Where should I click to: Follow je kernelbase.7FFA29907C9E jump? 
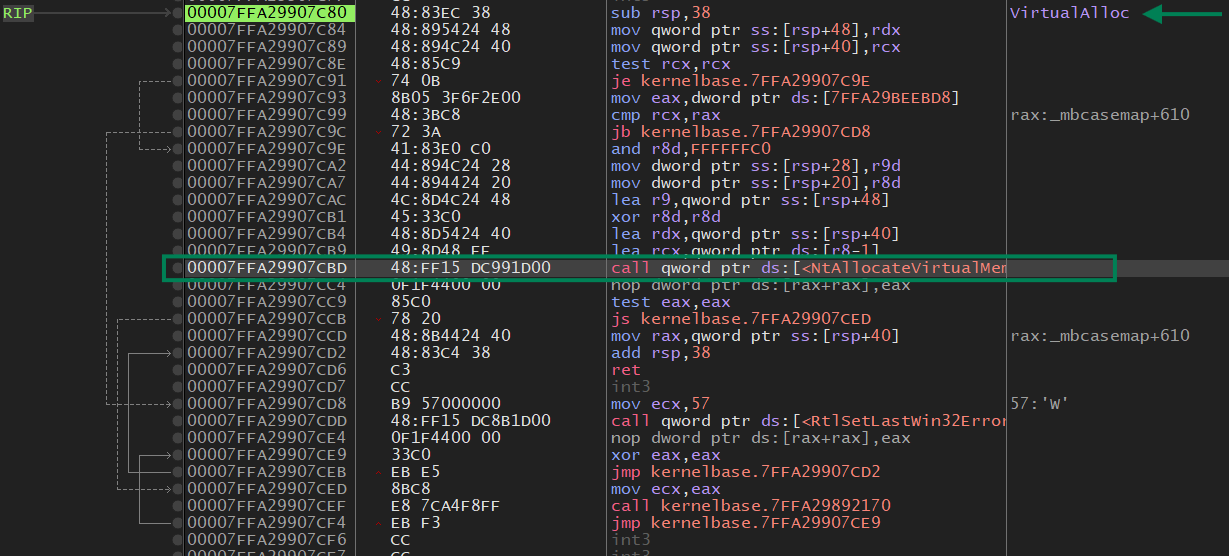[x=741, y=81]
